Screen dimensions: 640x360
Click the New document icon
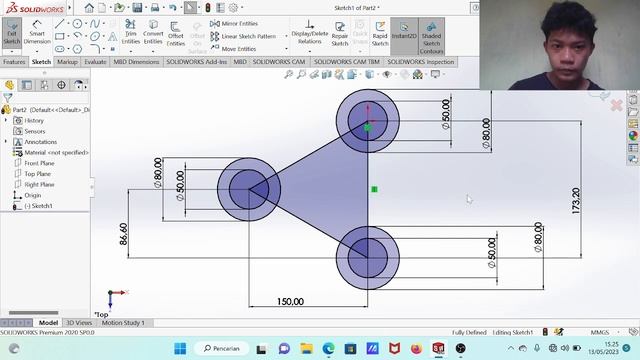[x=102, y=7]
